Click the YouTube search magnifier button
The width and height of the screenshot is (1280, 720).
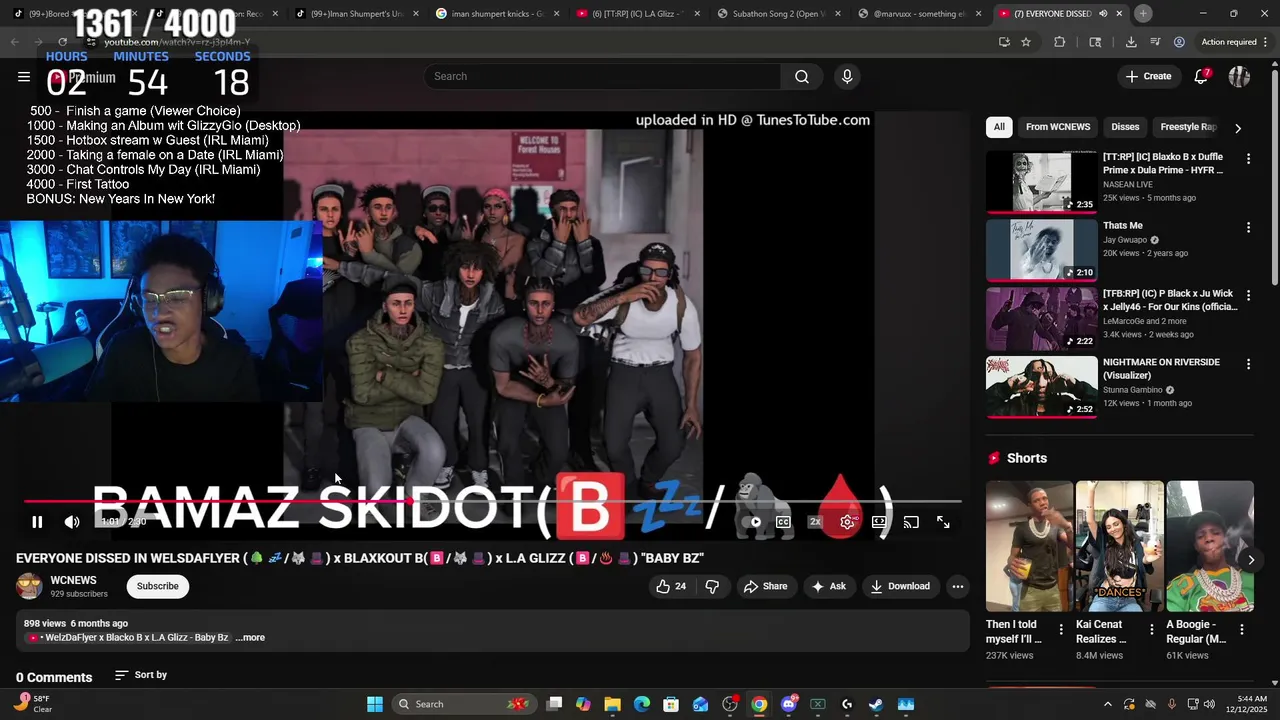[802, 77]
